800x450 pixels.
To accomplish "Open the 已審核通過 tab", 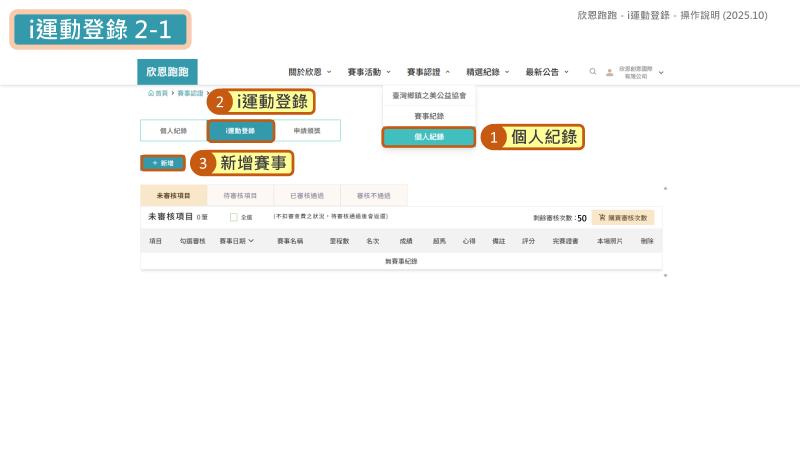I will 307,196.
